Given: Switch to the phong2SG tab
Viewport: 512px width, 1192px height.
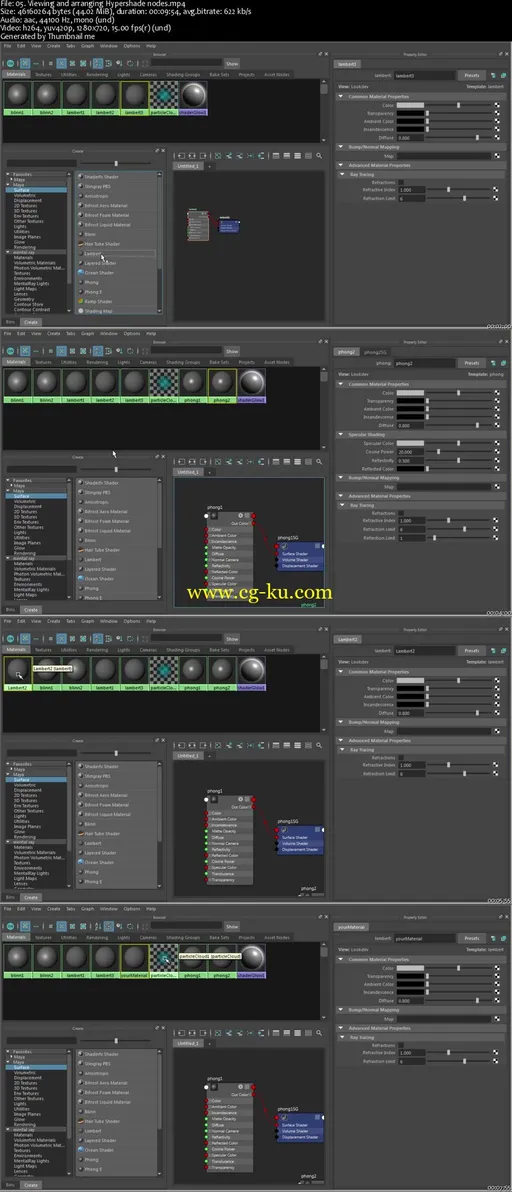Looking at the screenshot, I should pyautogui.click(x=375, y=352).
